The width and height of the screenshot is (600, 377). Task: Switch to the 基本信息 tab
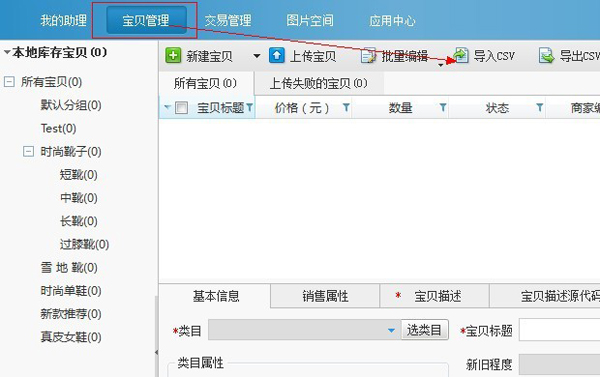[216, 296]
